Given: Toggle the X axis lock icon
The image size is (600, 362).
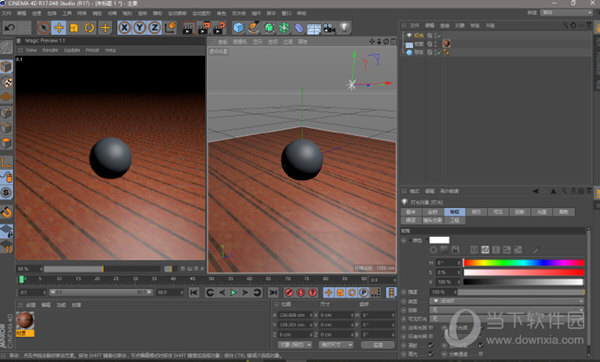Looking at the screenshot, I should pos(124,28).
